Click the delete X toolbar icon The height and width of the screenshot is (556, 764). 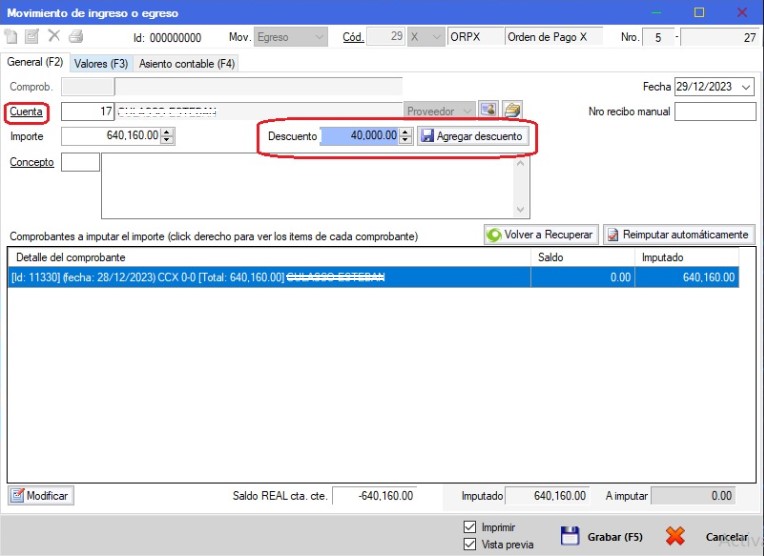click(x=54, y=37)
